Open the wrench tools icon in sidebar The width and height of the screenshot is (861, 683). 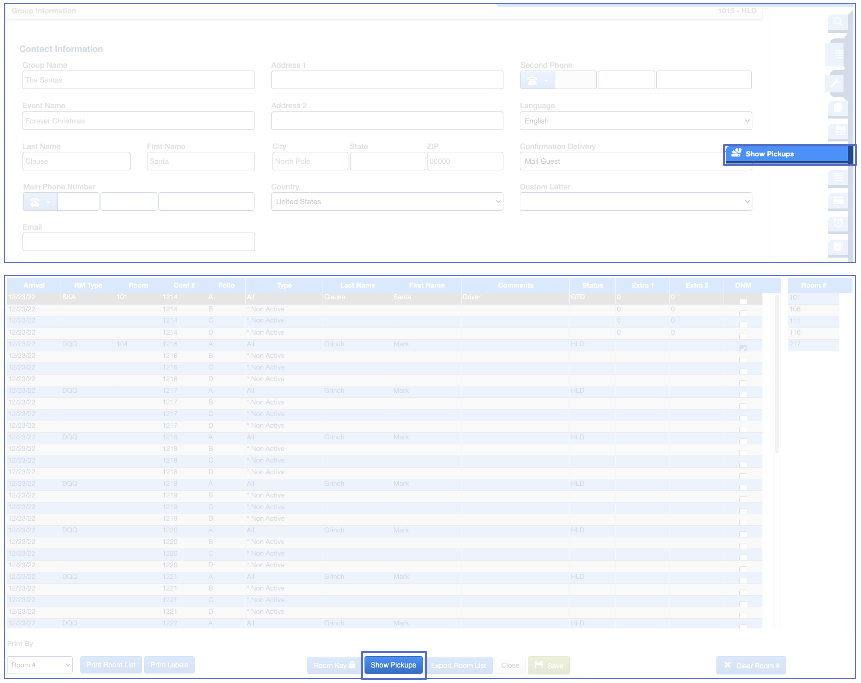click(839, 83)
